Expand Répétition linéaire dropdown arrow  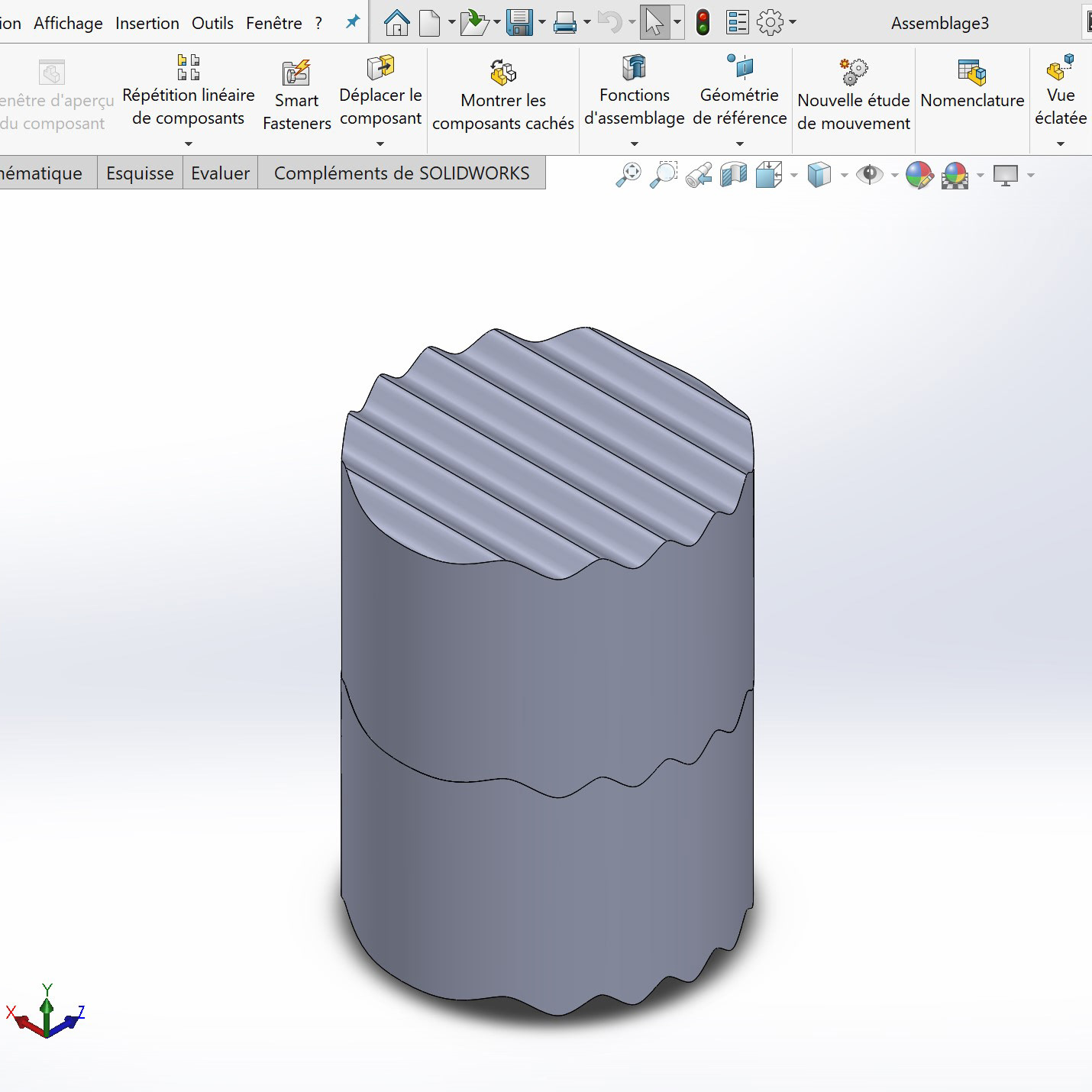tap(189, 144)
